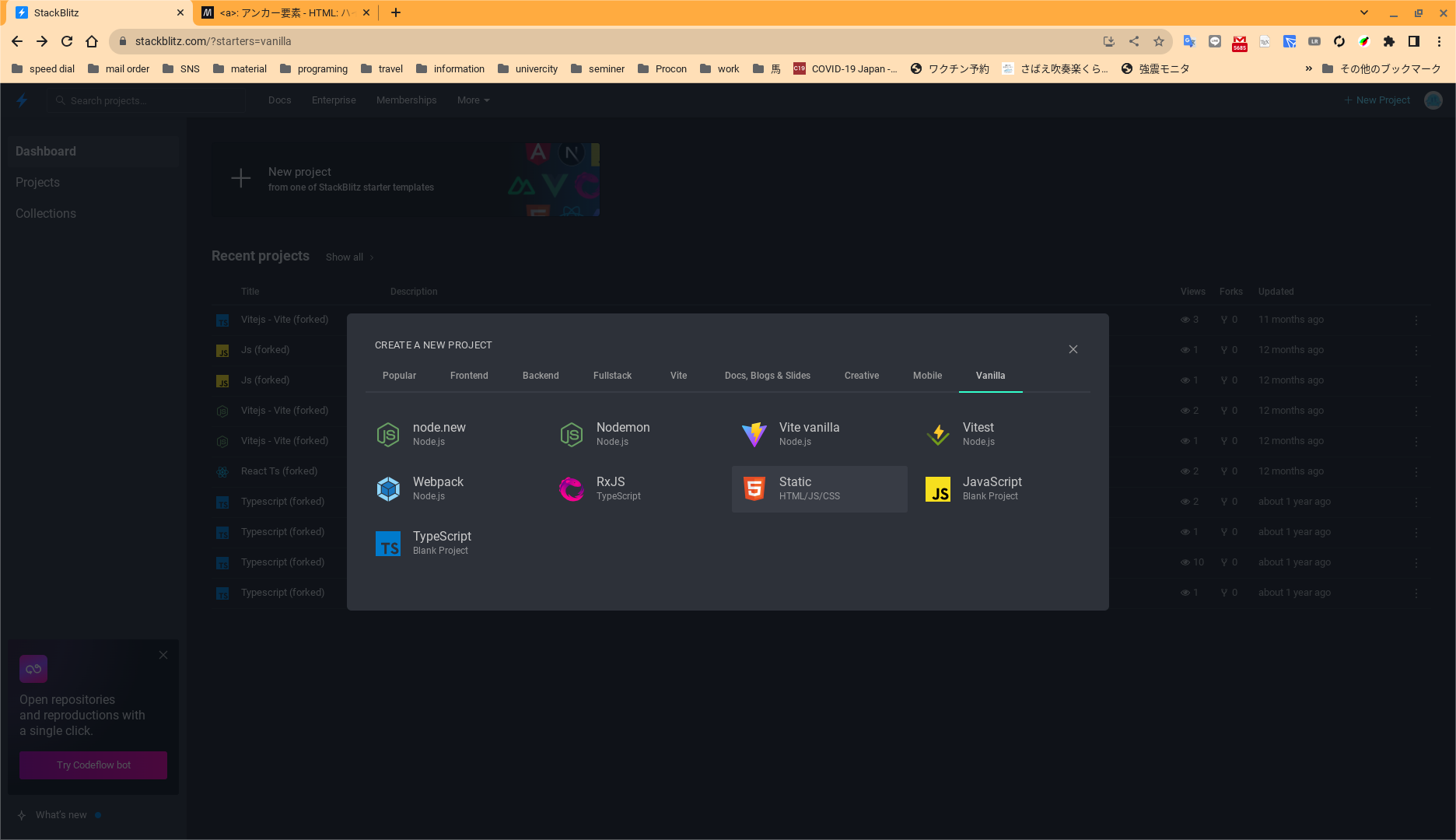Pick the Static HTML/JS/CSS starter
This screenshot has width=1456, height=840.
pos(820,488)
